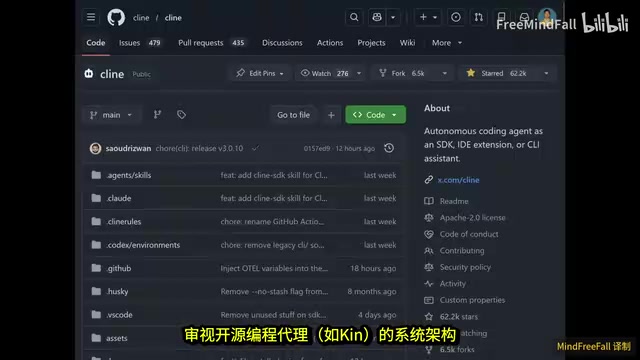The height and width of the screenshot is (360, 640).
Task: Click the Go to file search box
Action: tap(293, 115)
